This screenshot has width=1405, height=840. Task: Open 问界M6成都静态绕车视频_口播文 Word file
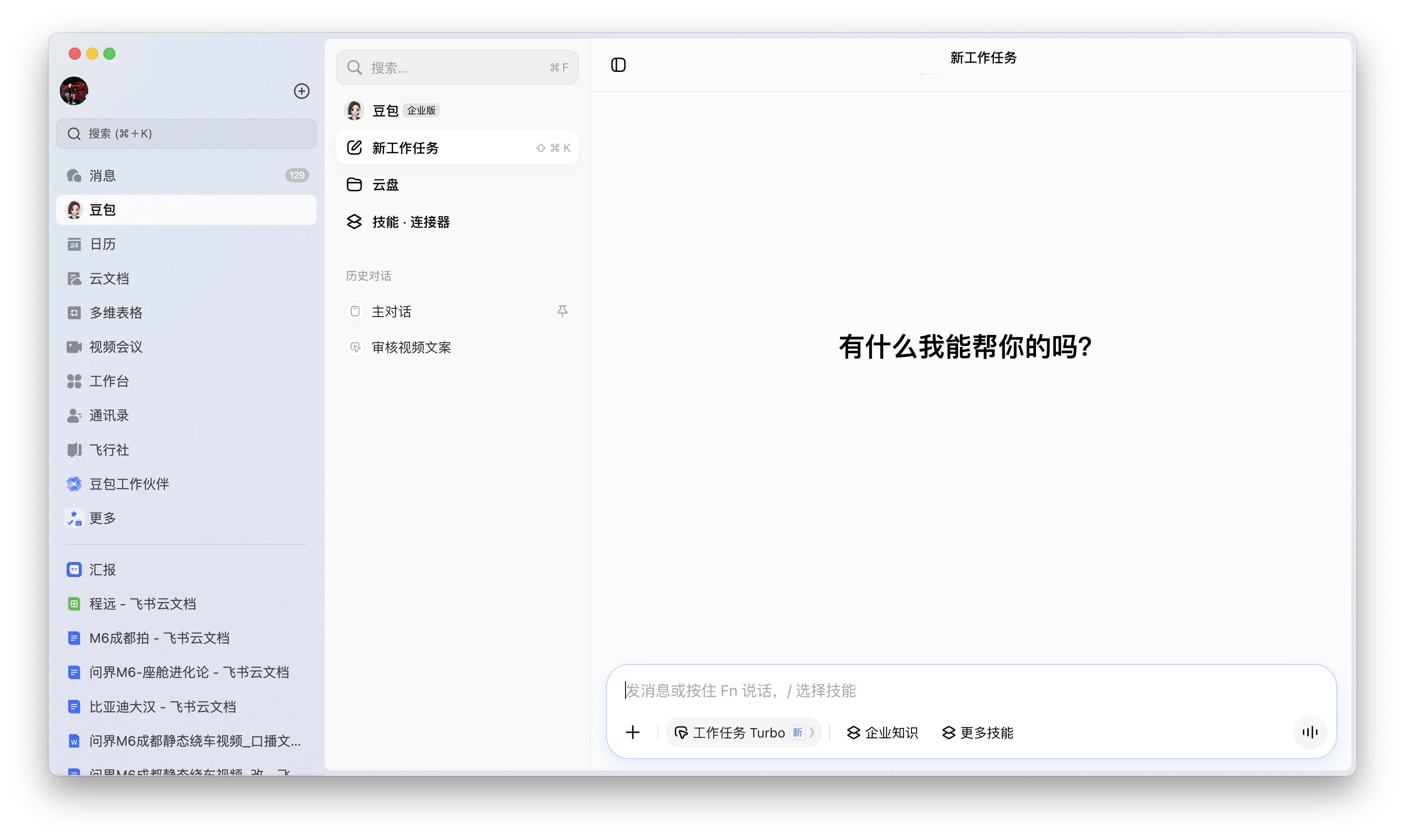(186, 741)
